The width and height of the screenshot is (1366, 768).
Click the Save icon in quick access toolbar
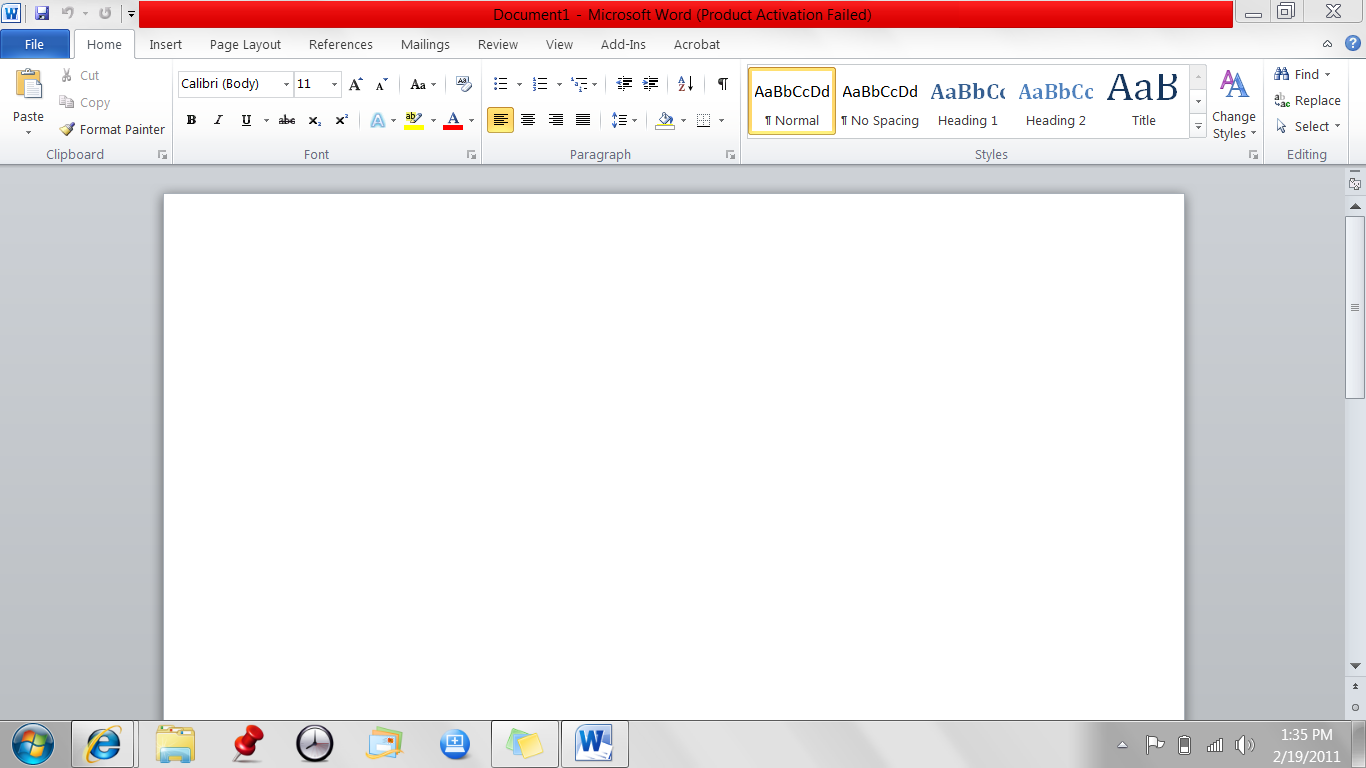(x=41, y=14)
